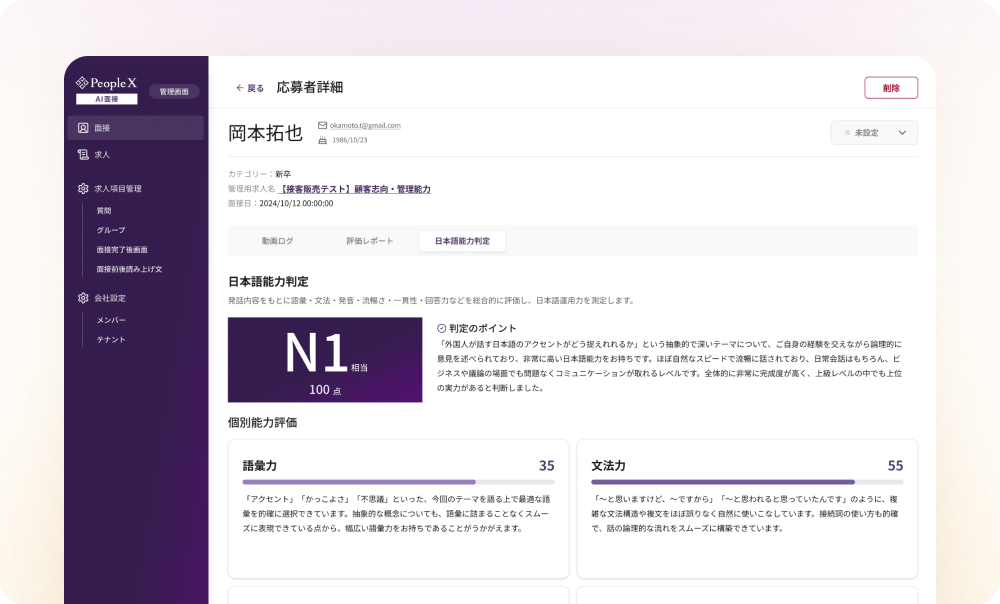The width and height of the screenshot is (1000, 604).
Task: Click the birthday cake icon
Action: (322, 140)
